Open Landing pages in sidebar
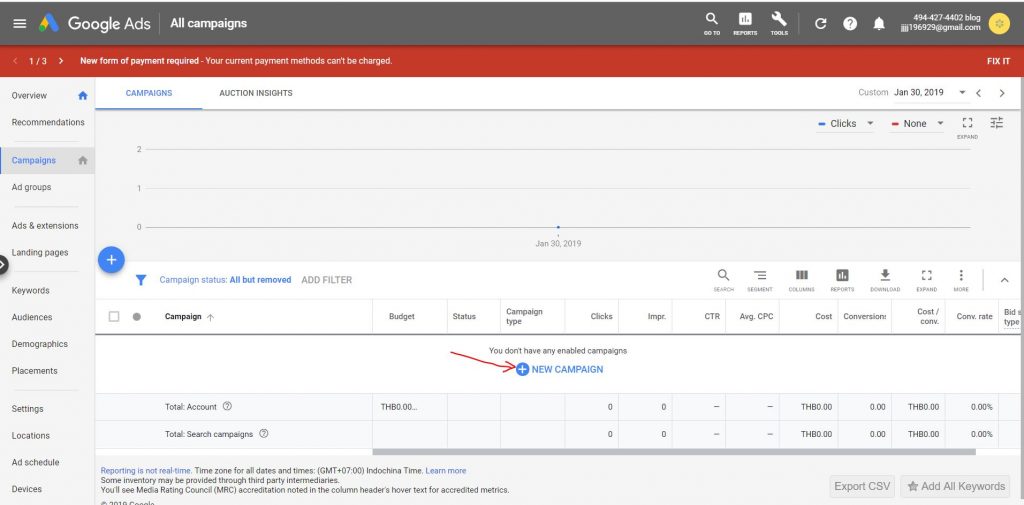1024x505 pixels. (40, 252)
